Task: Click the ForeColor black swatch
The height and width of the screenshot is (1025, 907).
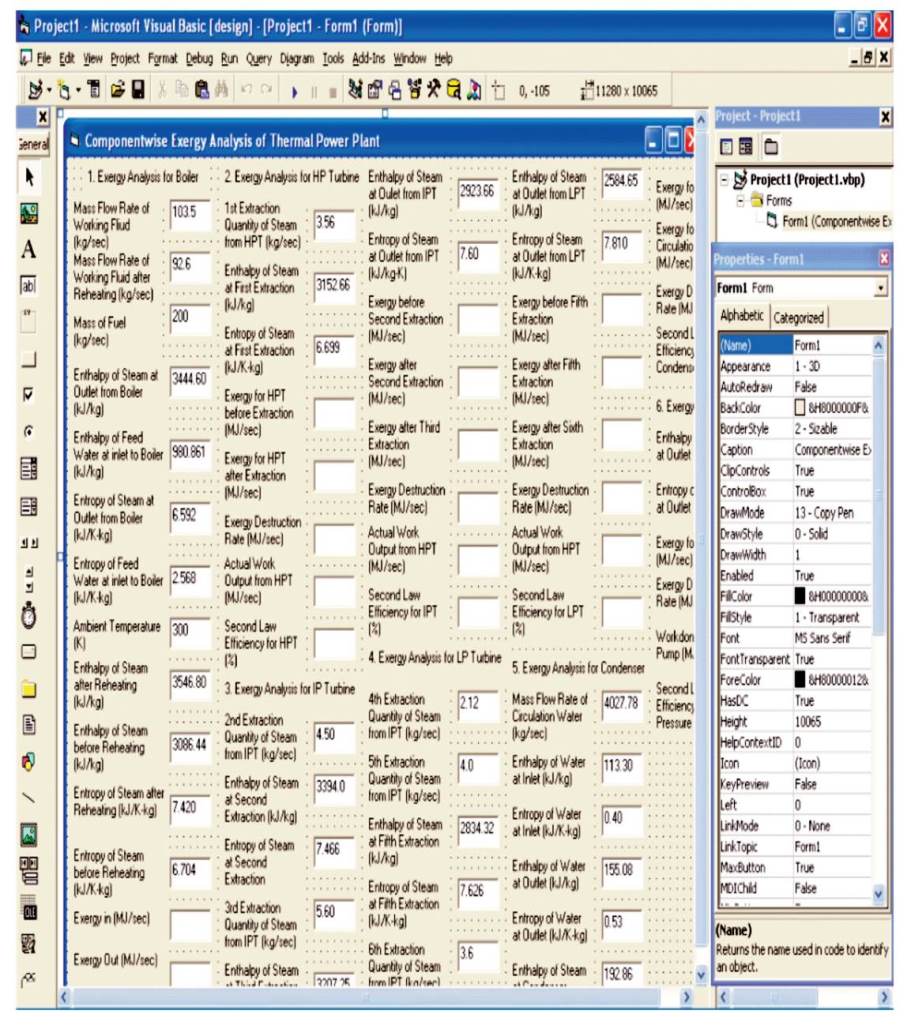Action: coord(799,680)
